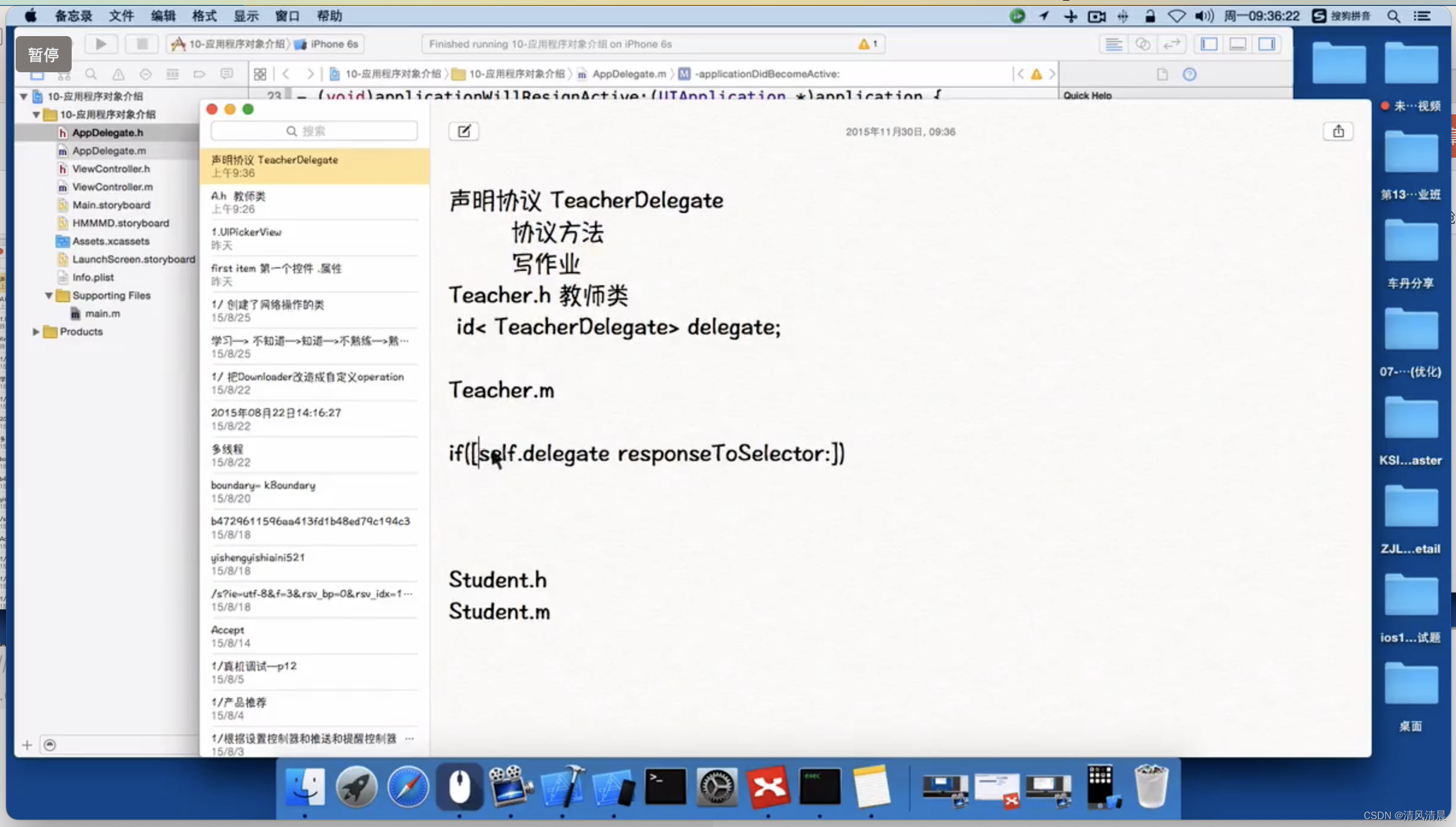Toggle the Xcode debug area panel
The image size is (1456, 827).
coord(1237,44)
